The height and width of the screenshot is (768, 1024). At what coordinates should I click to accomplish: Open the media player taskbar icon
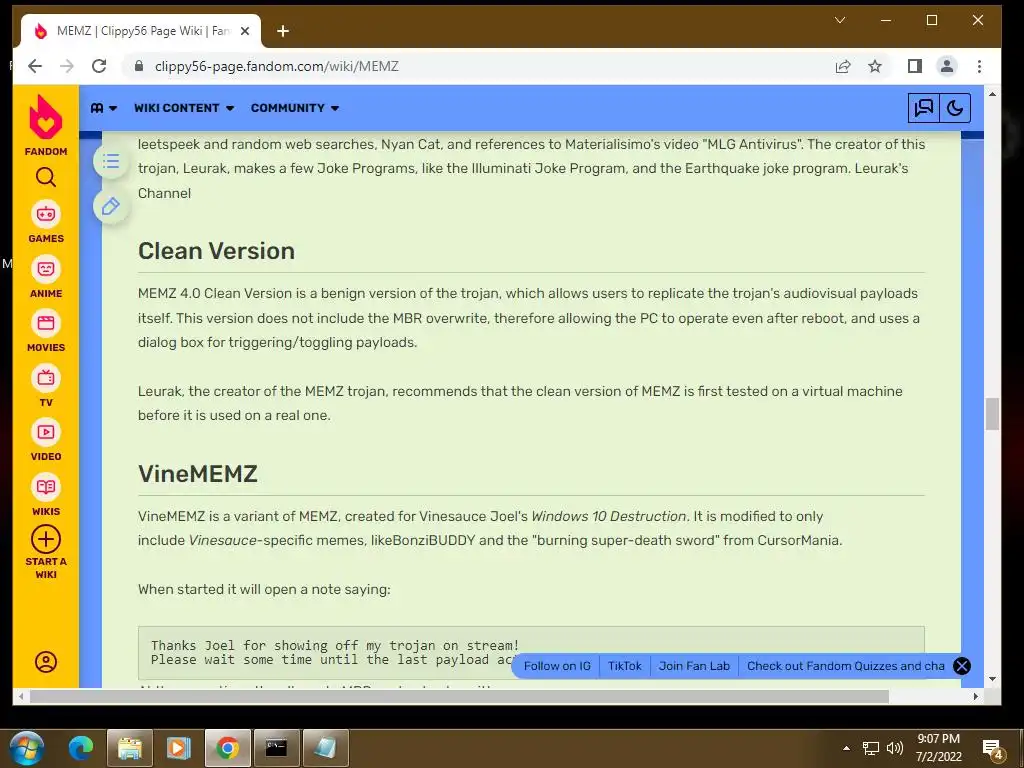pyautogui.click(x=178, y=748)
